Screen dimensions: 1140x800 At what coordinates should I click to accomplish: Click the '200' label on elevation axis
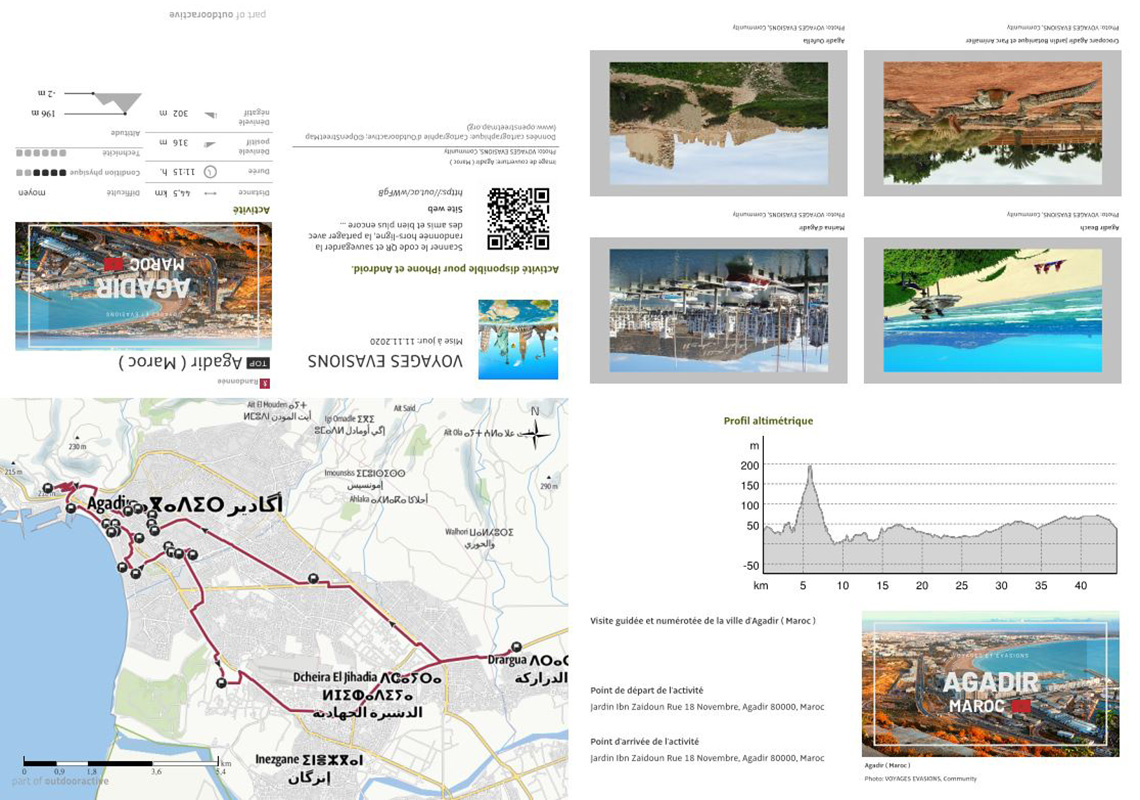coord(750,465)
